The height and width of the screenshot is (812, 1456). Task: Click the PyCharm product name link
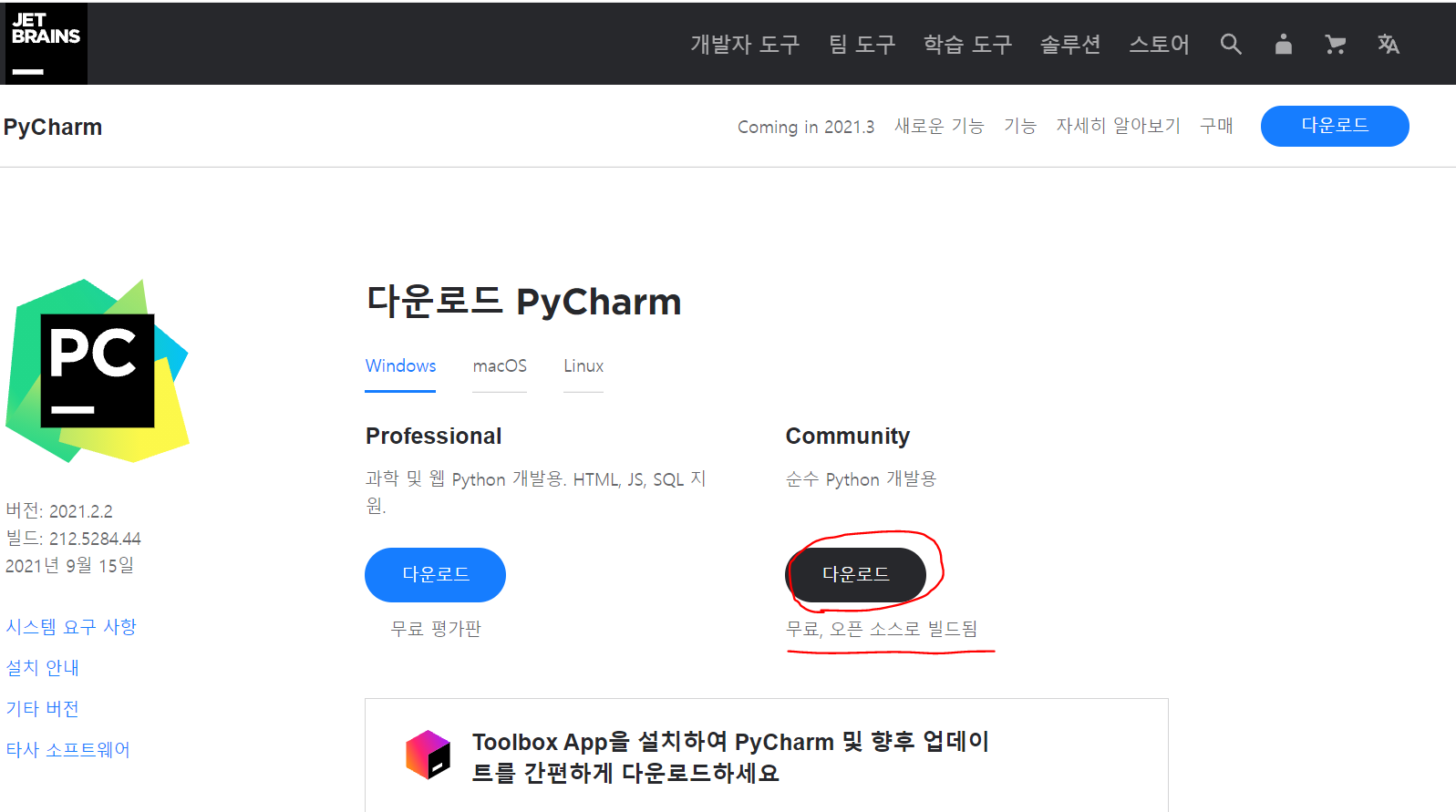point(53,127)
